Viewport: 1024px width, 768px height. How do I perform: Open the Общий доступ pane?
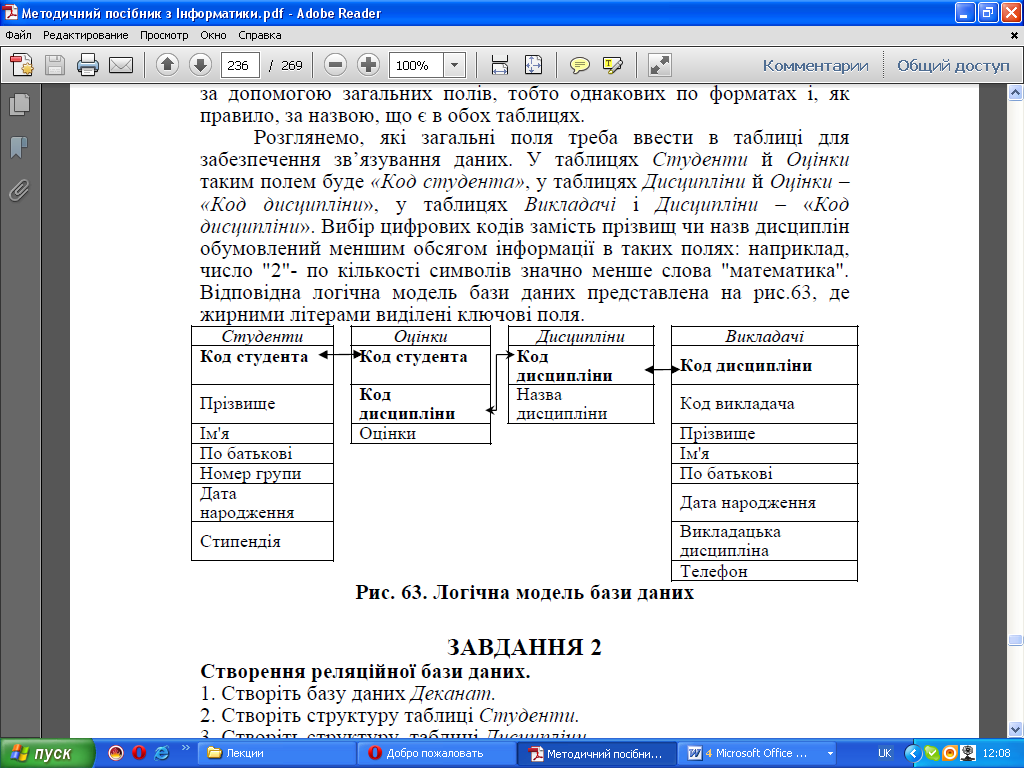coord(953,65)
